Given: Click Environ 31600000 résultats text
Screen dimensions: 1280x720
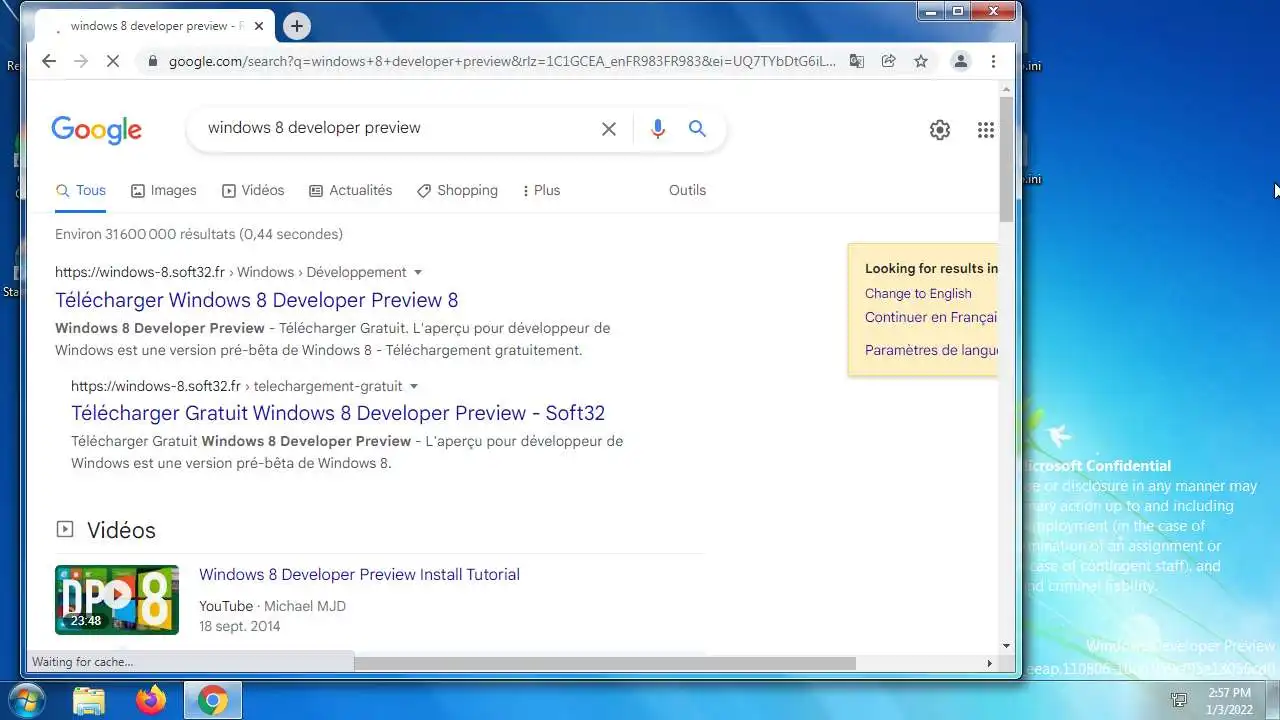Looking at the screenshot, I should (x=199, y=234).
